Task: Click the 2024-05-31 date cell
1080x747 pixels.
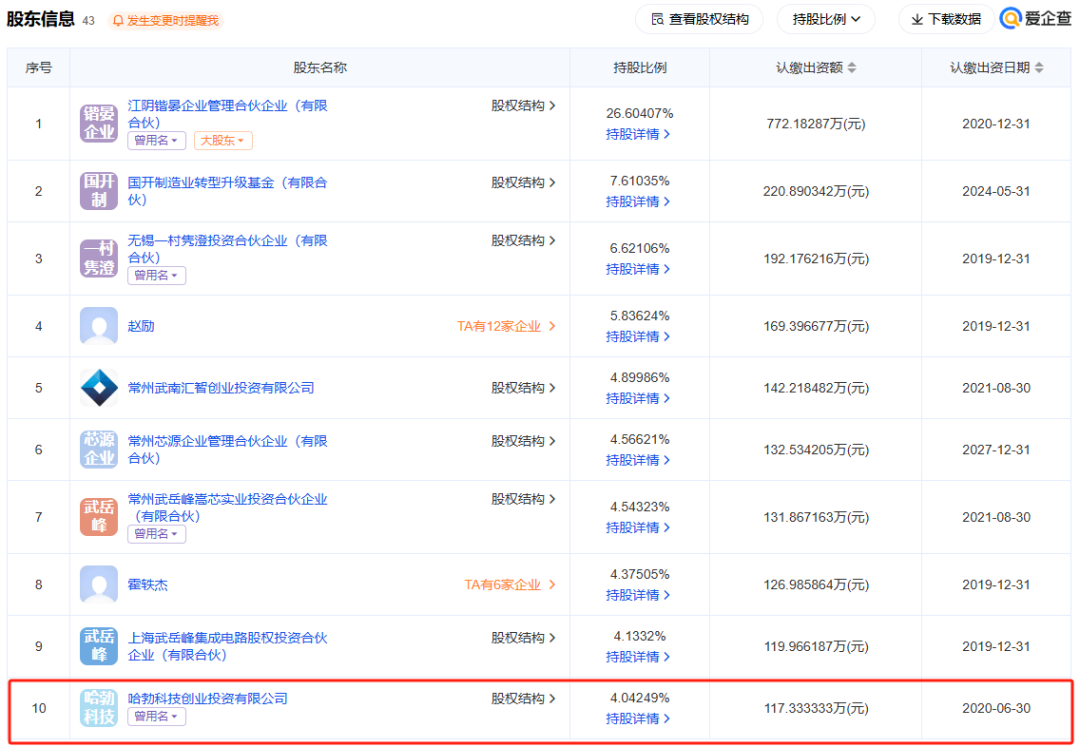Action: point(996,191)
